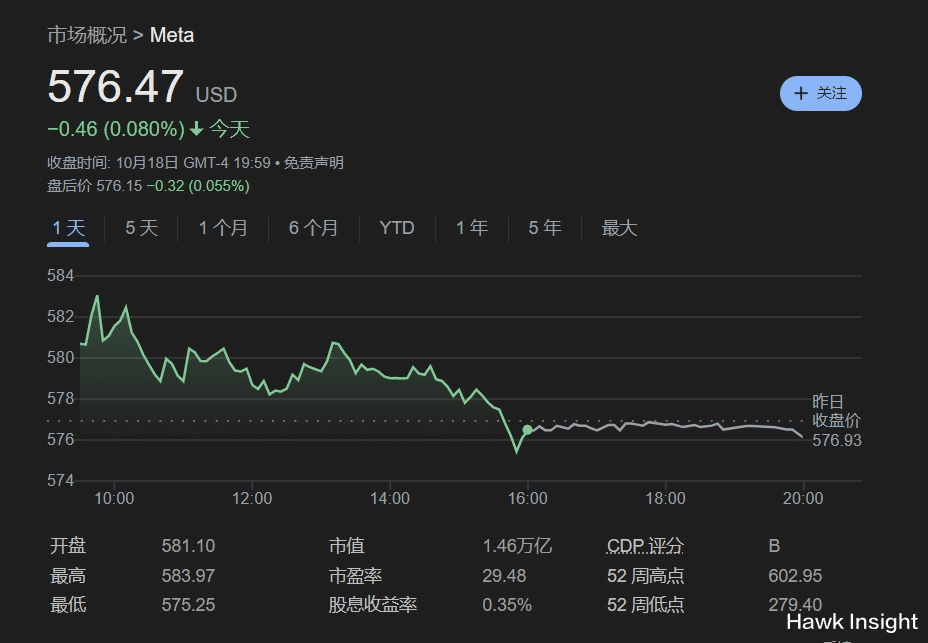The image size is (928, 643).
Task: Click the 市值 value 1.46万亿
Action: tap(517, 545)
